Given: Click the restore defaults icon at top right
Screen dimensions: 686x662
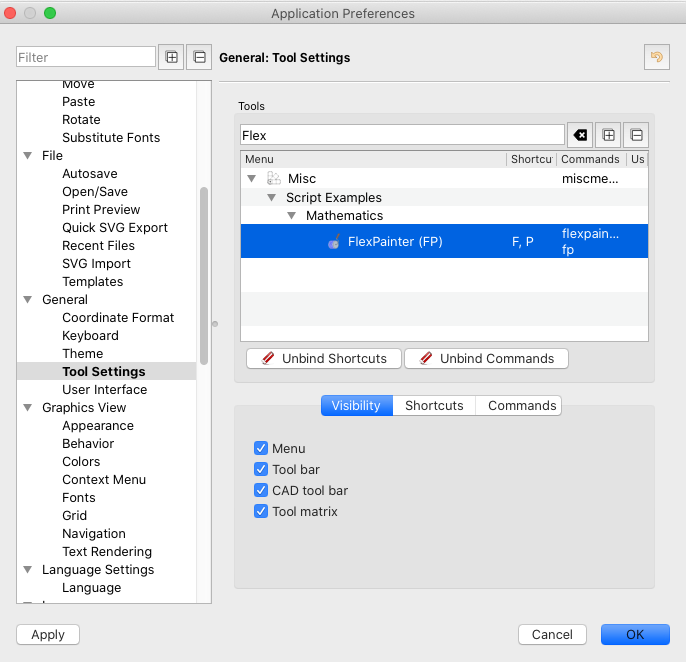Looking at the screenshot, I should tap(657, 57).
